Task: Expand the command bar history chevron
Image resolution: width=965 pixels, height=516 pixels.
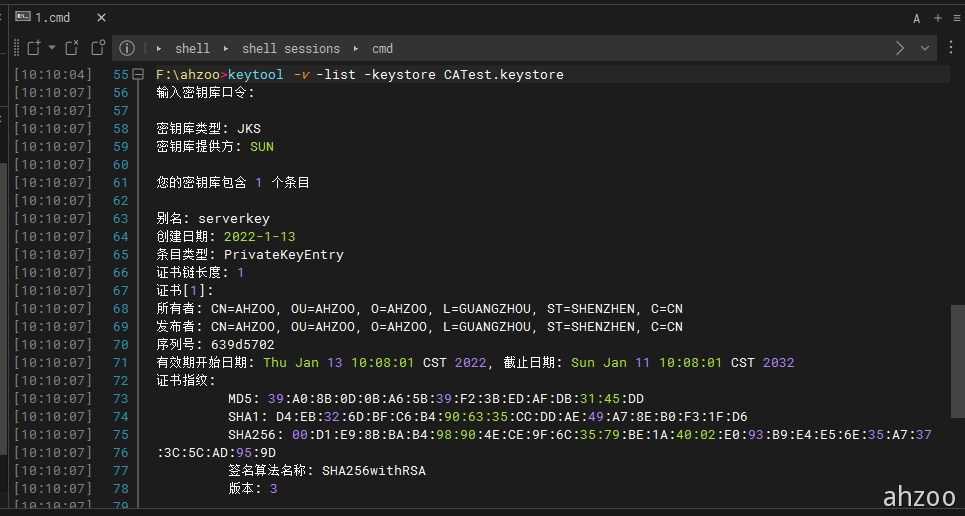Action: click(925, 48)
